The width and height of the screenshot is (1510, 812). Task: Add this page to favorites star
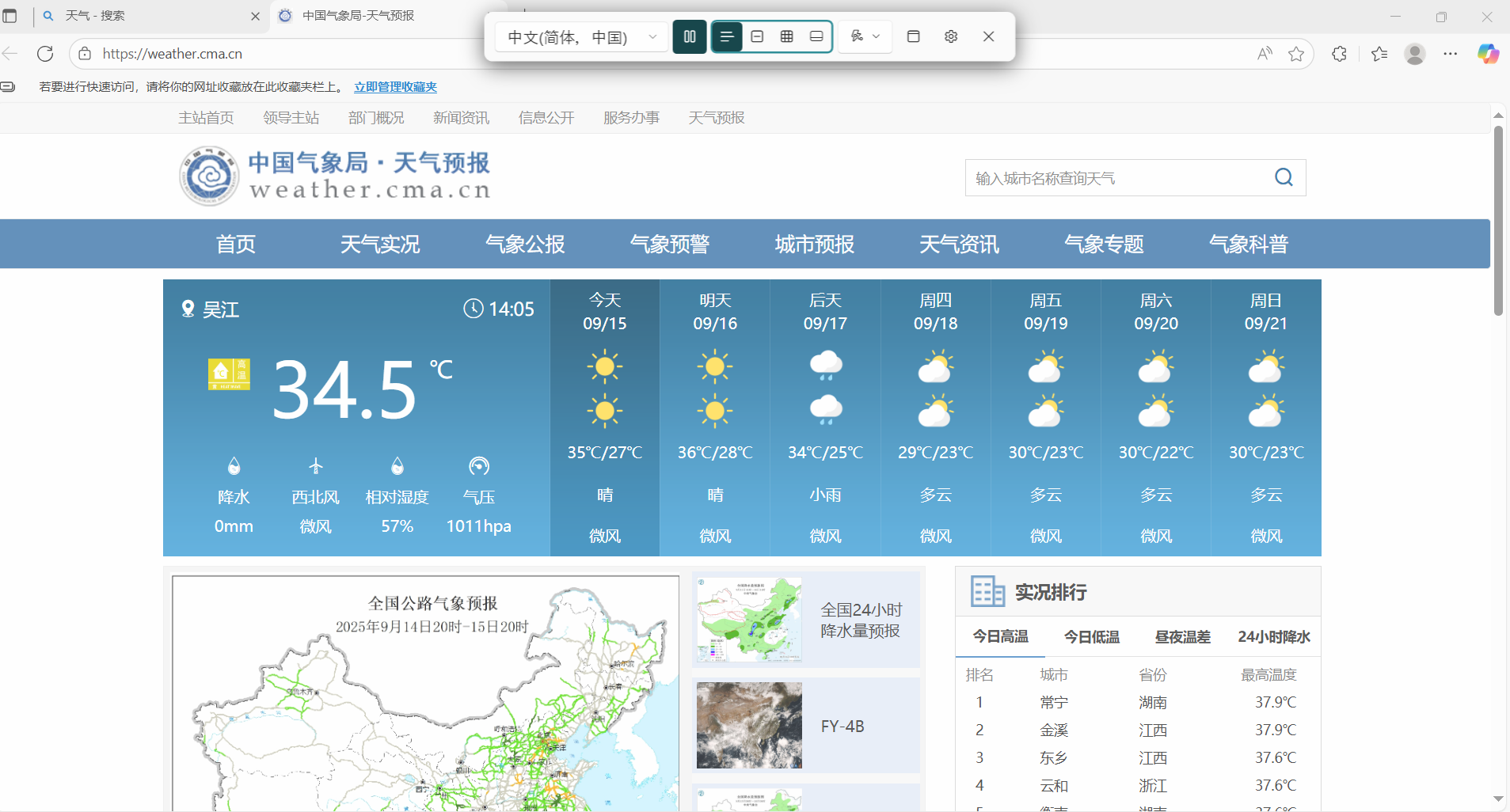[x=1296, y=54]
